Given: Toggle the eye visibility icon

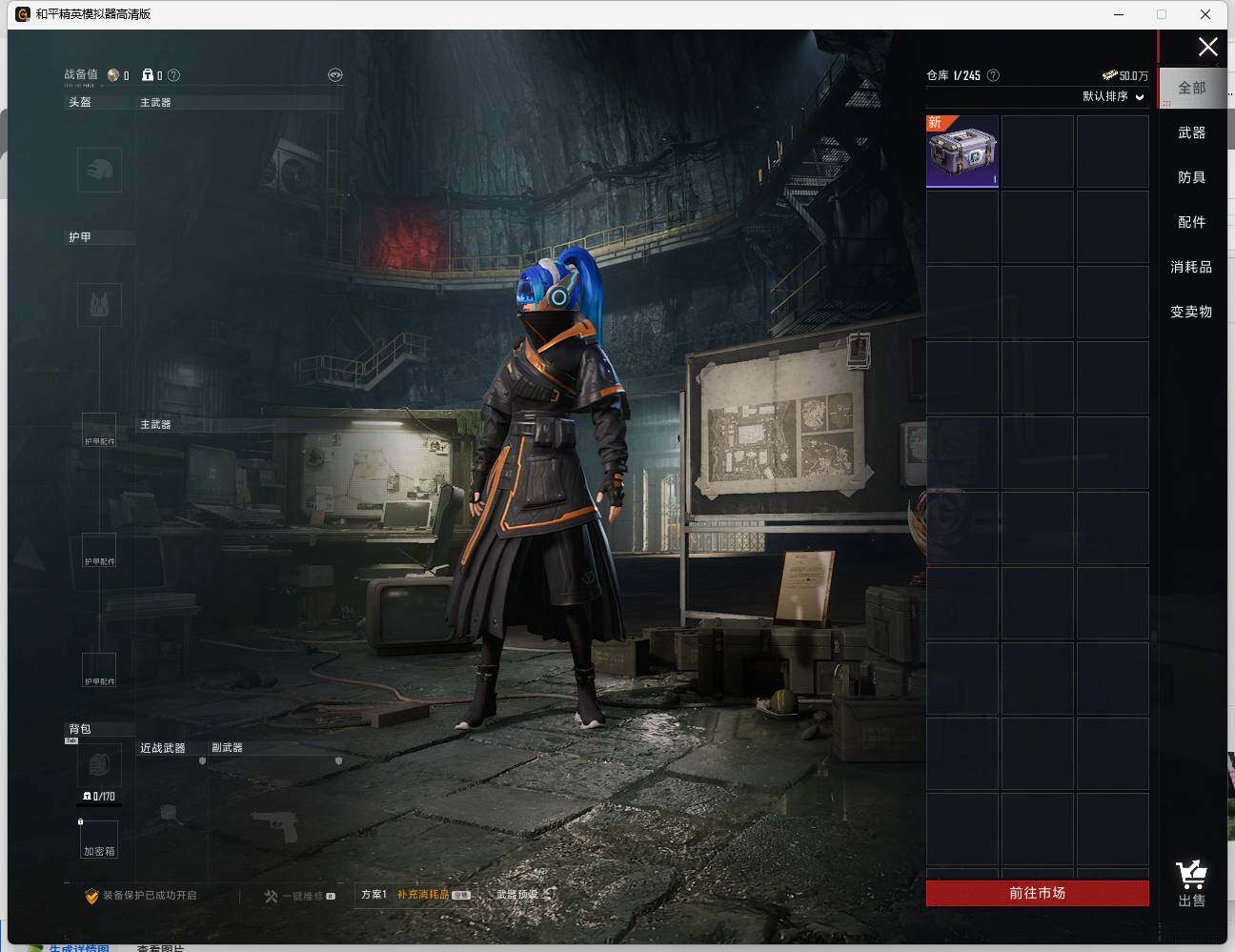Looking at the screenshot, I should point(334,75).
